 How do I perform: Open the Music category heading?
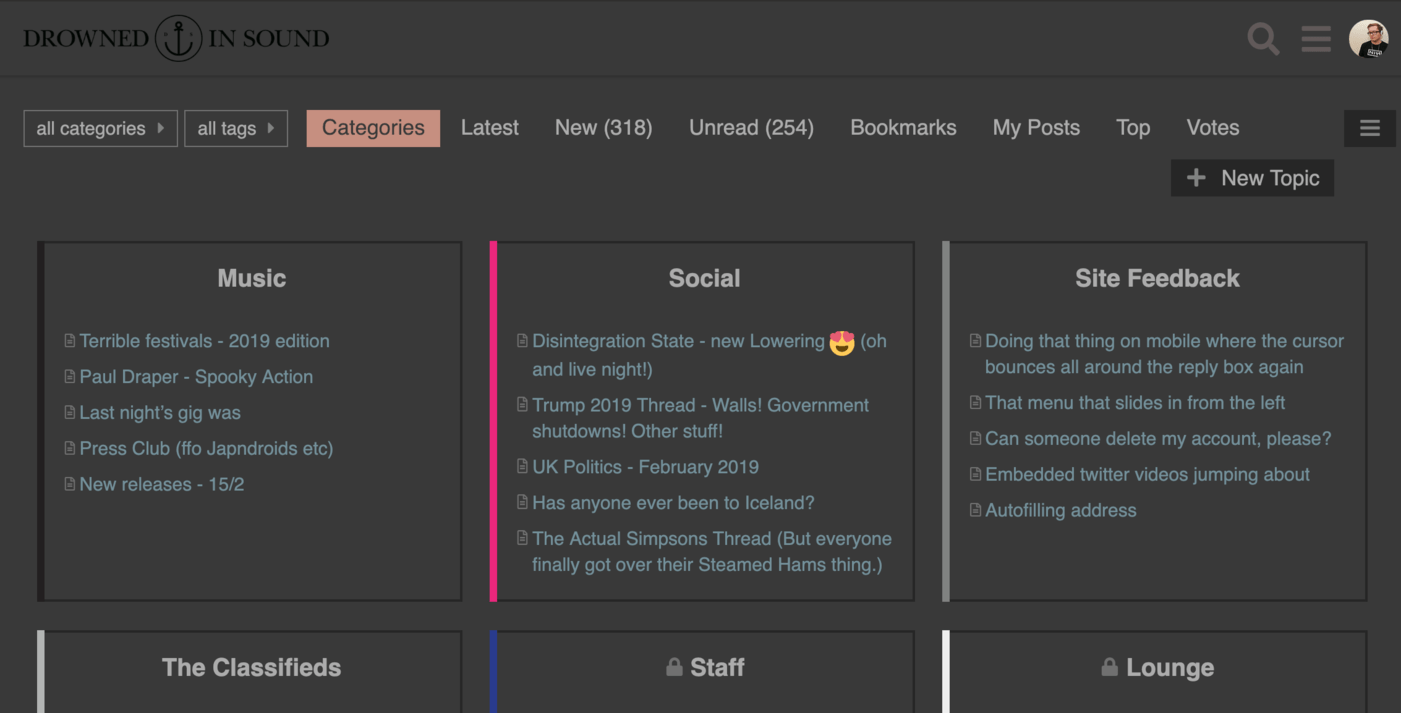pos(252,278)
